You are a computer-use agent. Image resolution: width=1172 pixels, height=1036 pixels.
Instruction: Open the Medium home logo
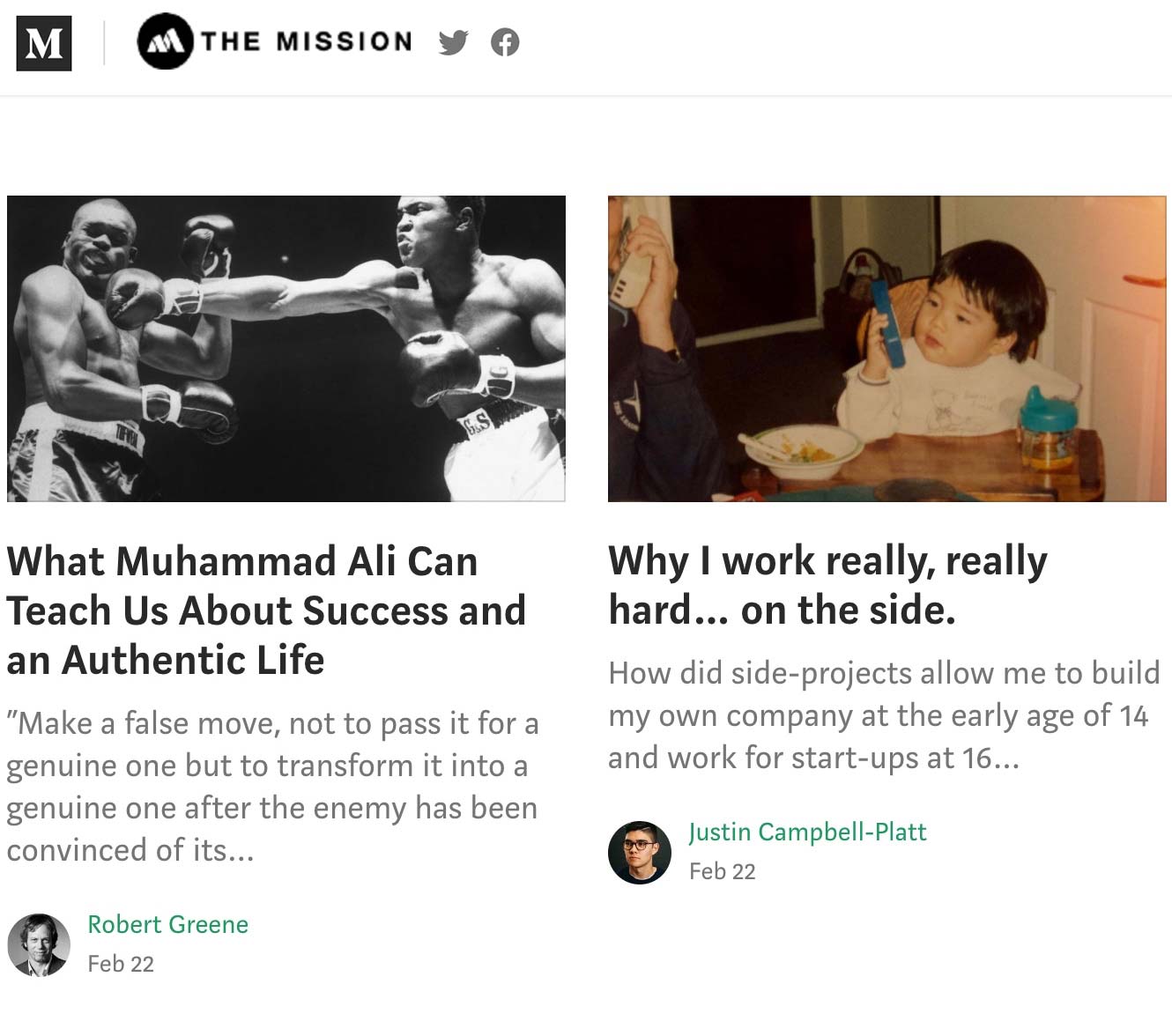coord(44,42)
